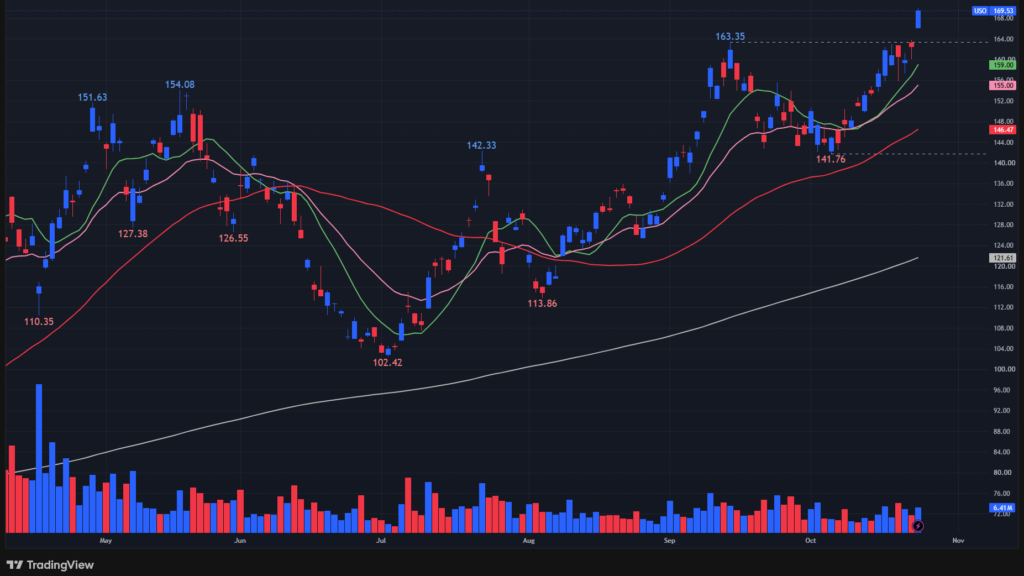Click the USO symbol price label
This screenshot has width=1024, height=576.
pos(980,10)
